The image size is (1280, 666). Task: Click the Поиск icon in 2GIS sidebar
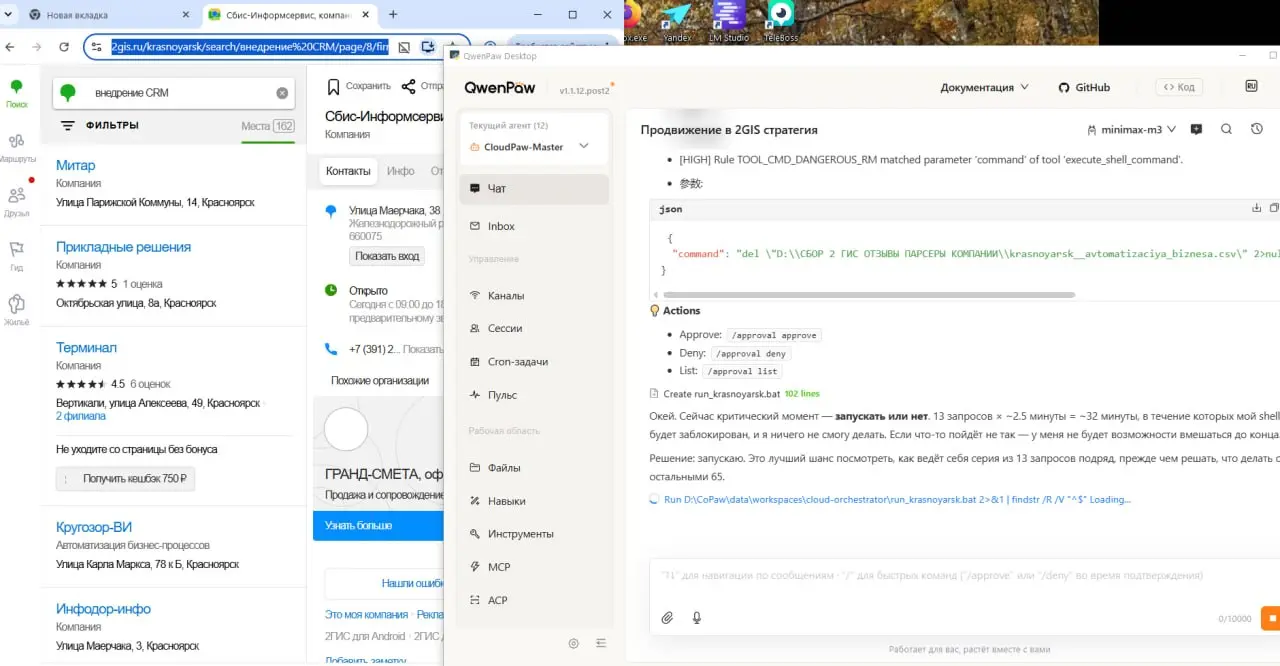16,93
